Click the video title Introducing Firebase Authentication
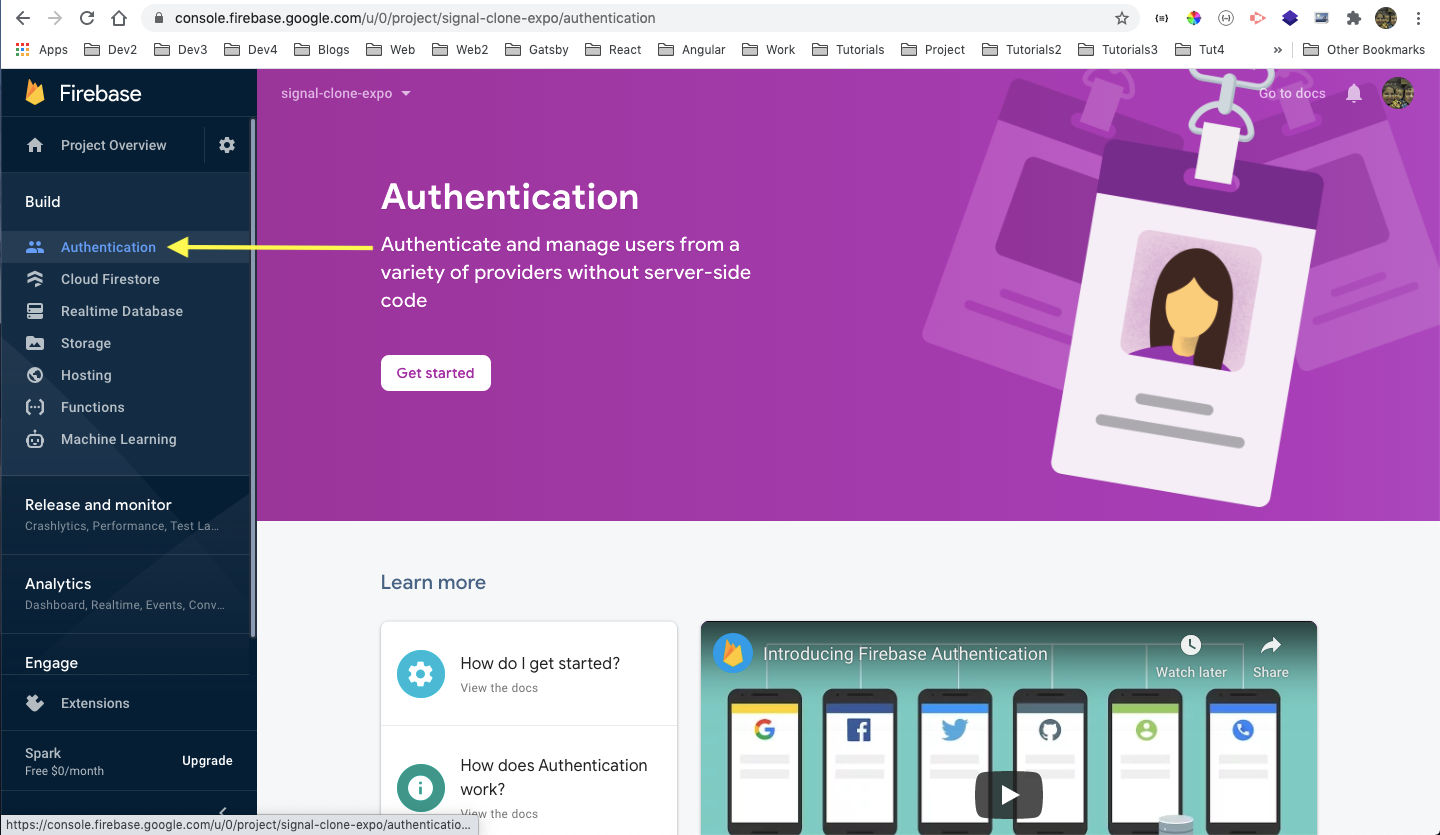1440x835 pixels. coord(905,654)
